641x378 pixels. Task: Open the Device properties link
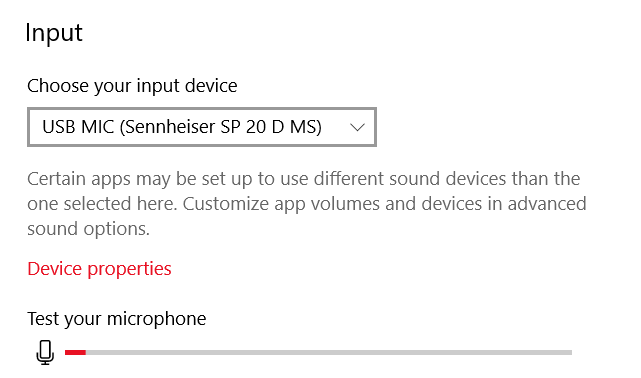[99, 269]
